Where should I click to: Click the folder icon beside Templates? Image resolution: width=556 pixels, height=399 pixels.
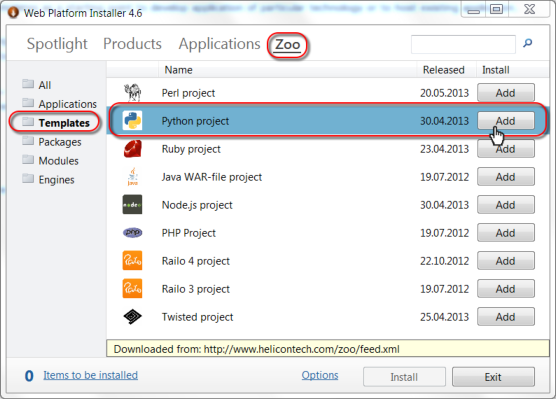tap(28, 122)
